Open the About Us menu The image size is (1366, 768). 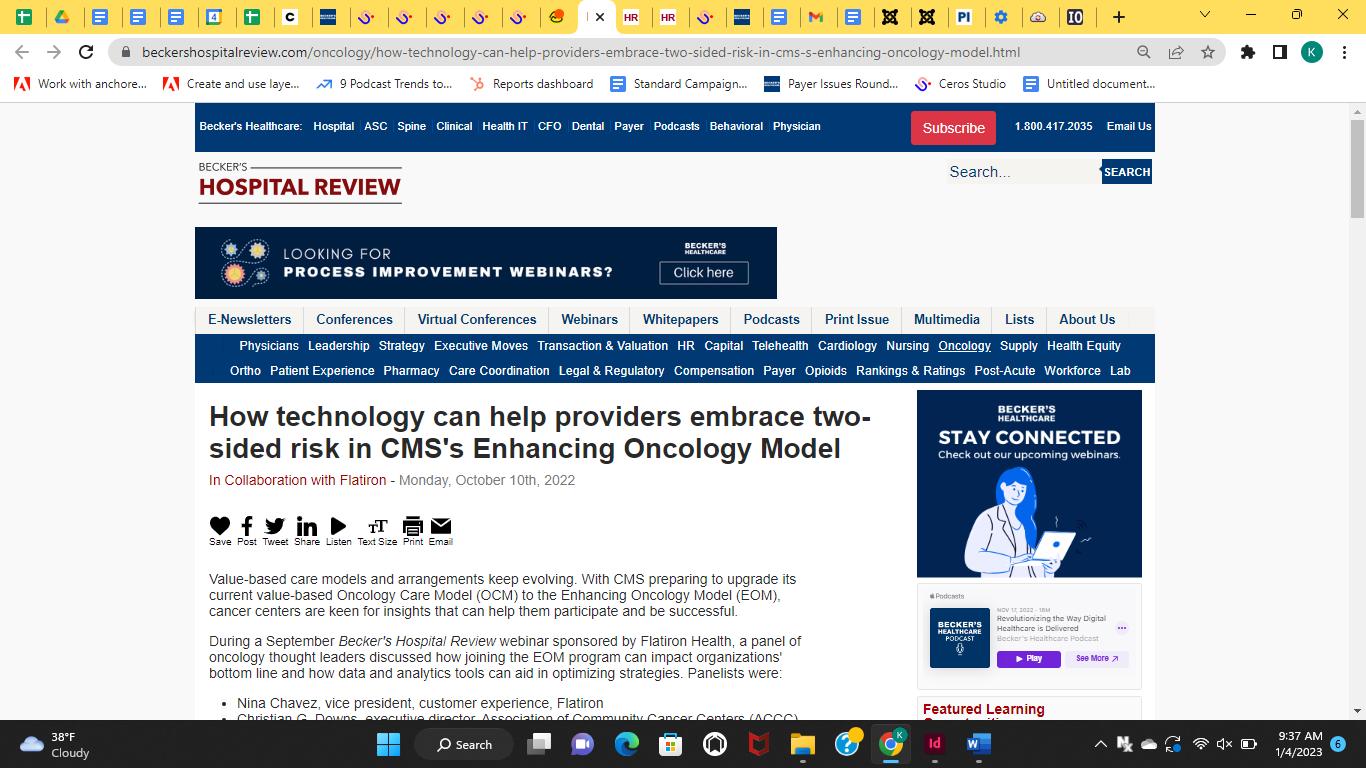(x=1087, y=320)
